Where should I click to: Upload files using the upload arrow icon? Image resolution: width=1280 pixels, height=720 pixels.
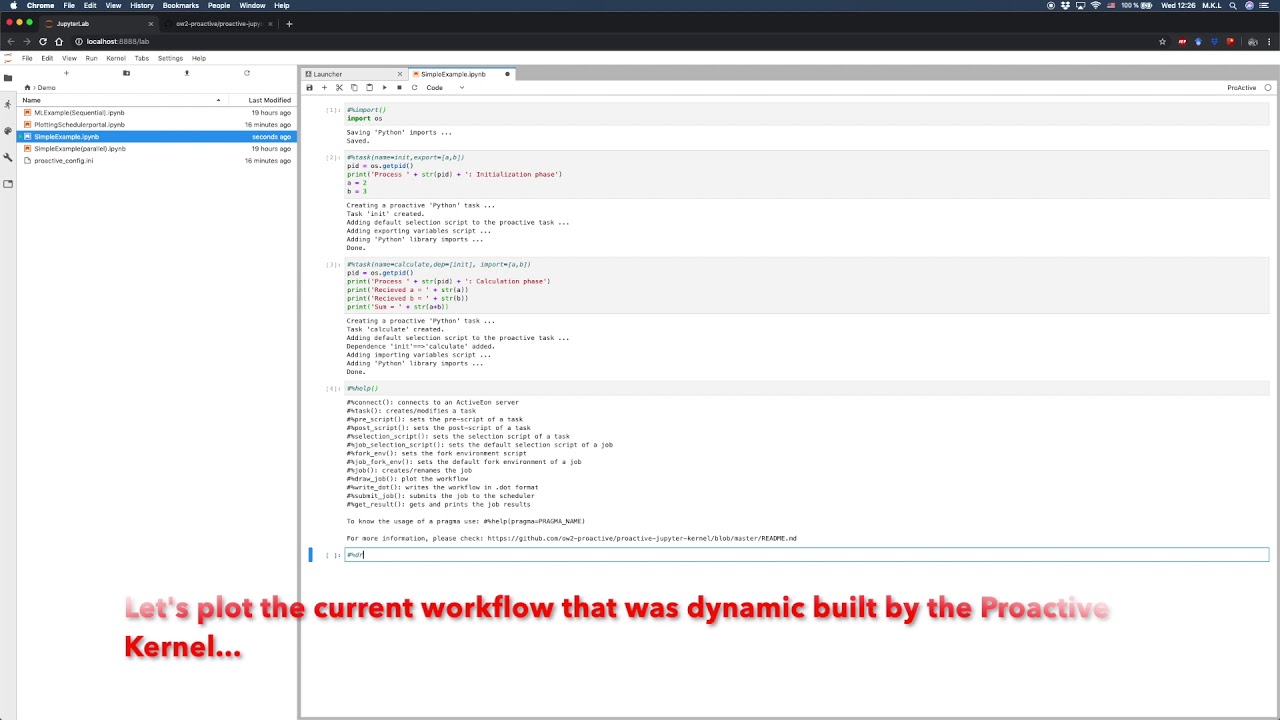click(186, 73)
